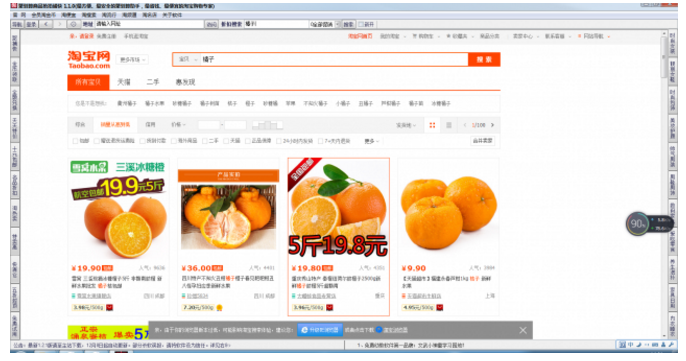686x361 pixels.
Task: Open the 发货地 location dropdown
Action: (406, 125)
